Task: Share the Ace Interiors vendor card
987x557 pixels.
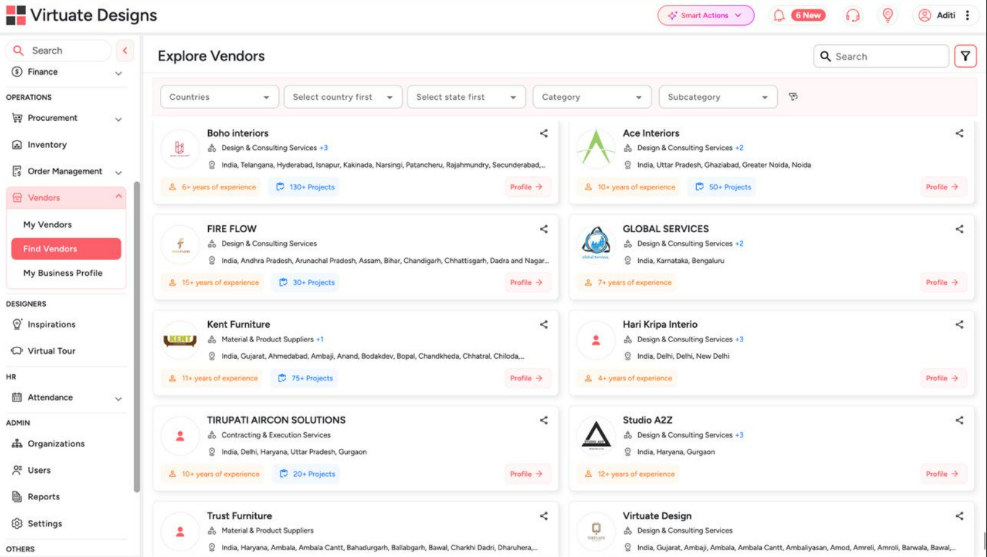Action: pos(959,133)
